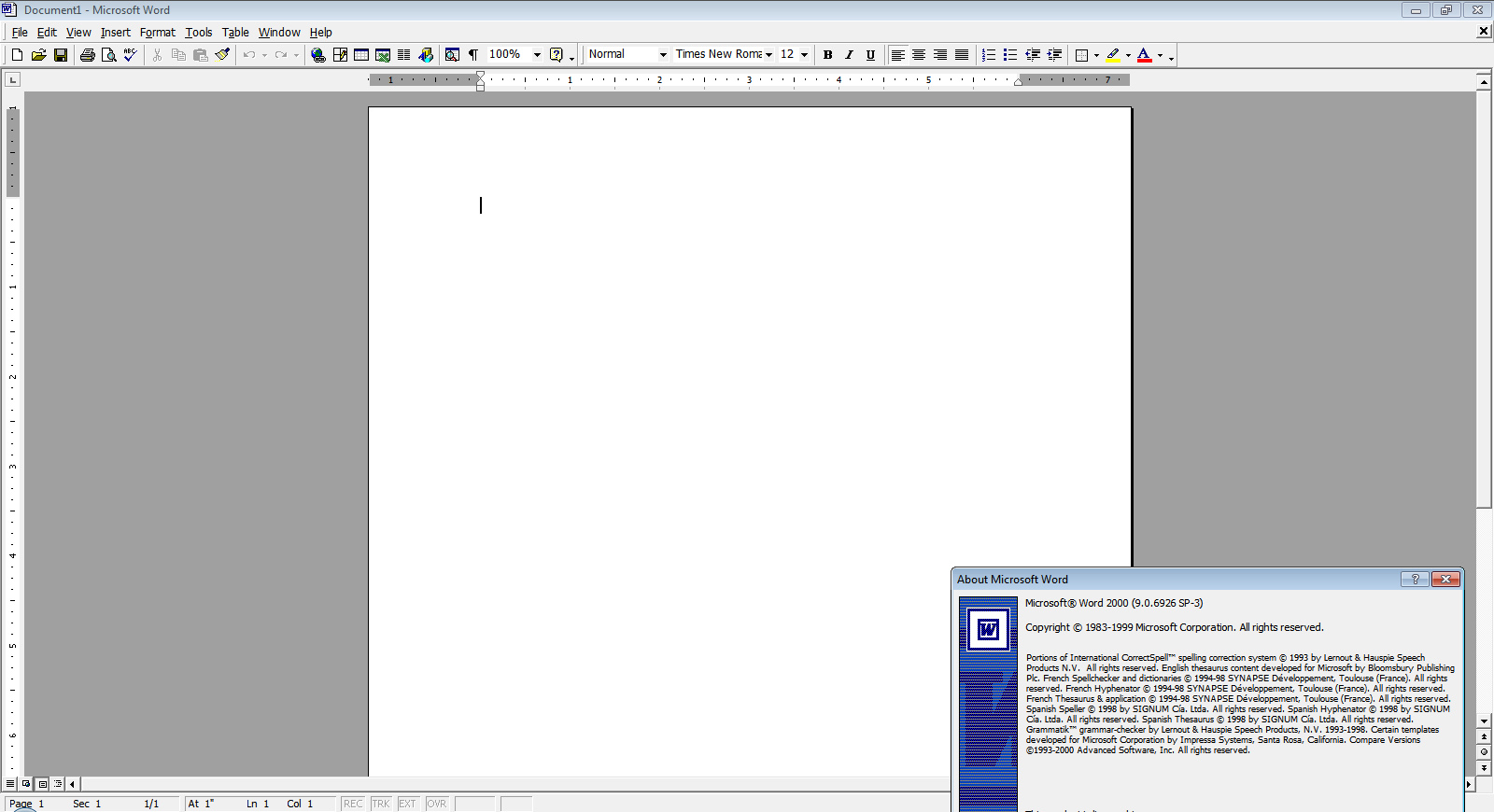Set Align Right
Image resolution: width=1494 pixels, height=812 pixels.
tap(940, 55)
